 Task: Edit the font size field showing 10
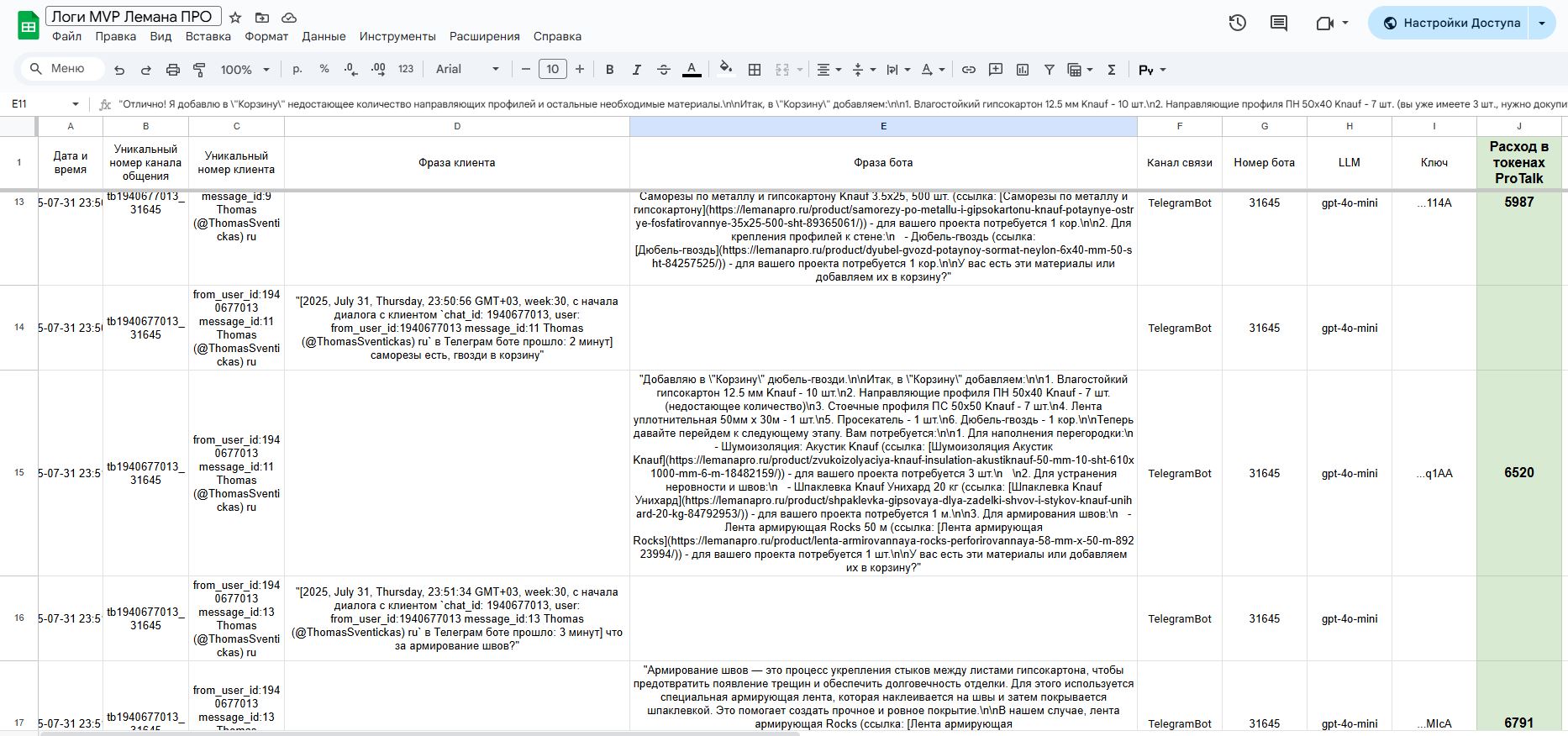click(552, 69)
